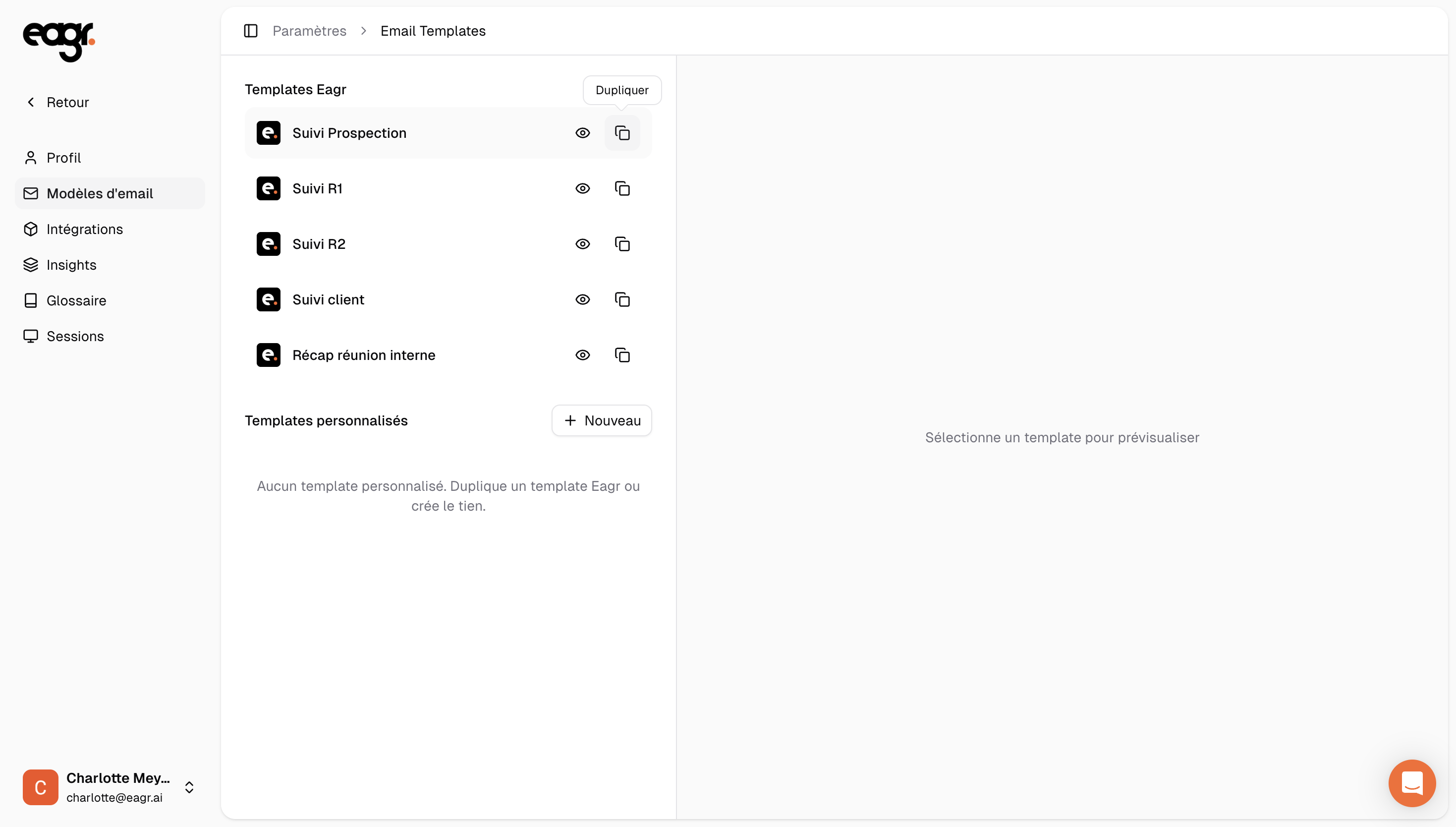Create a new custom template with Nouveau
Screen dimensions: 1456x827
[x=602, y=420]
